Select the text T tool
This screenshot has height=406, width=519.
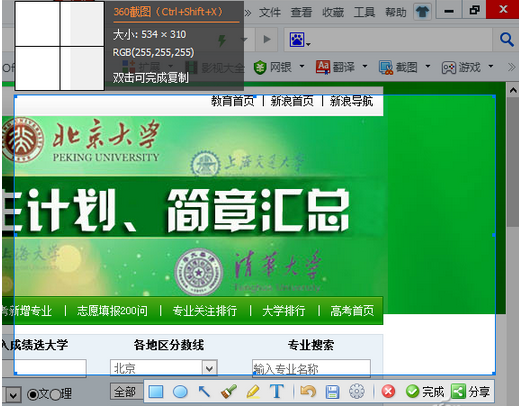pos(277,392)
